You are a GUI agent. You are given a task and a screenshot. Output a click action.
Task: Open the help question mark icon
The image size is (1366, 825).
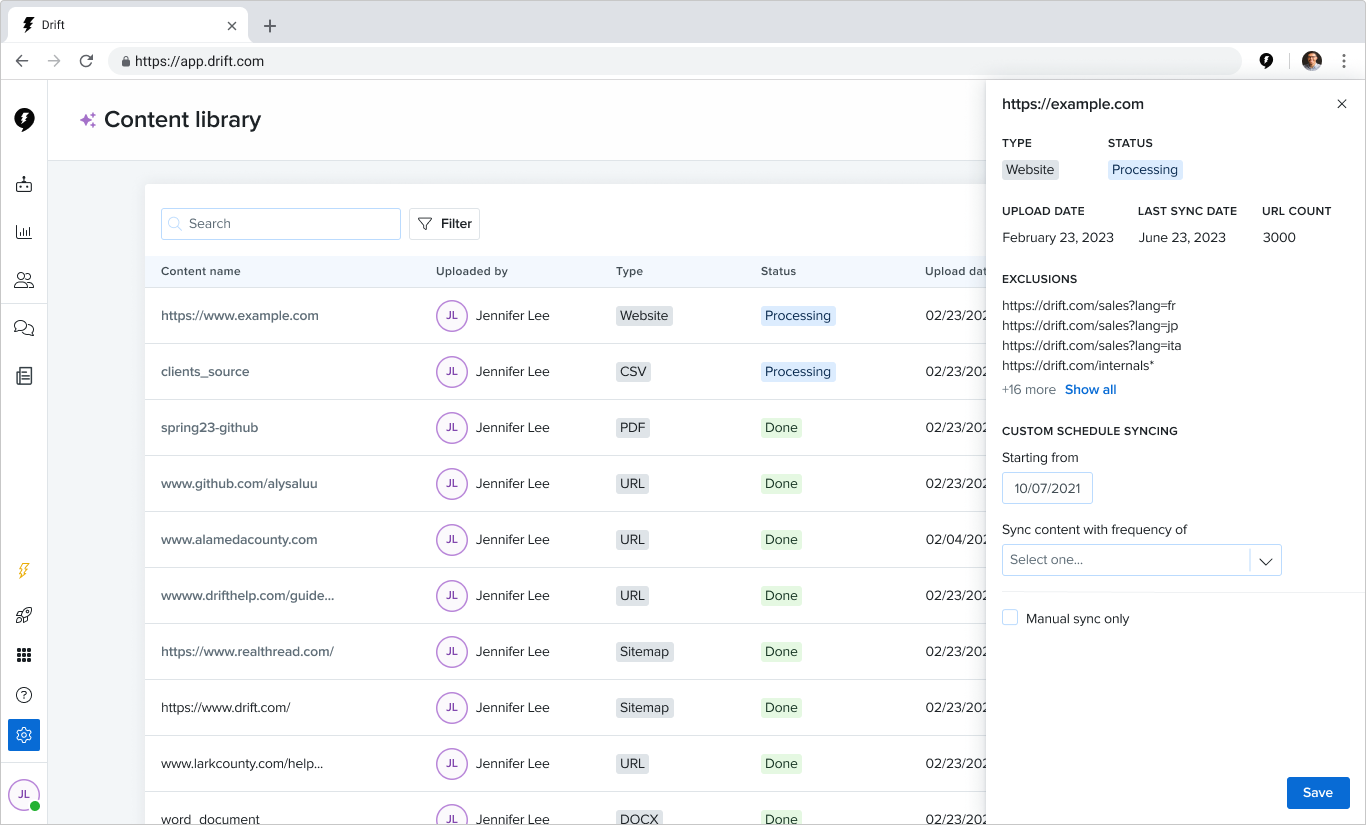click(x=24, y=695)
